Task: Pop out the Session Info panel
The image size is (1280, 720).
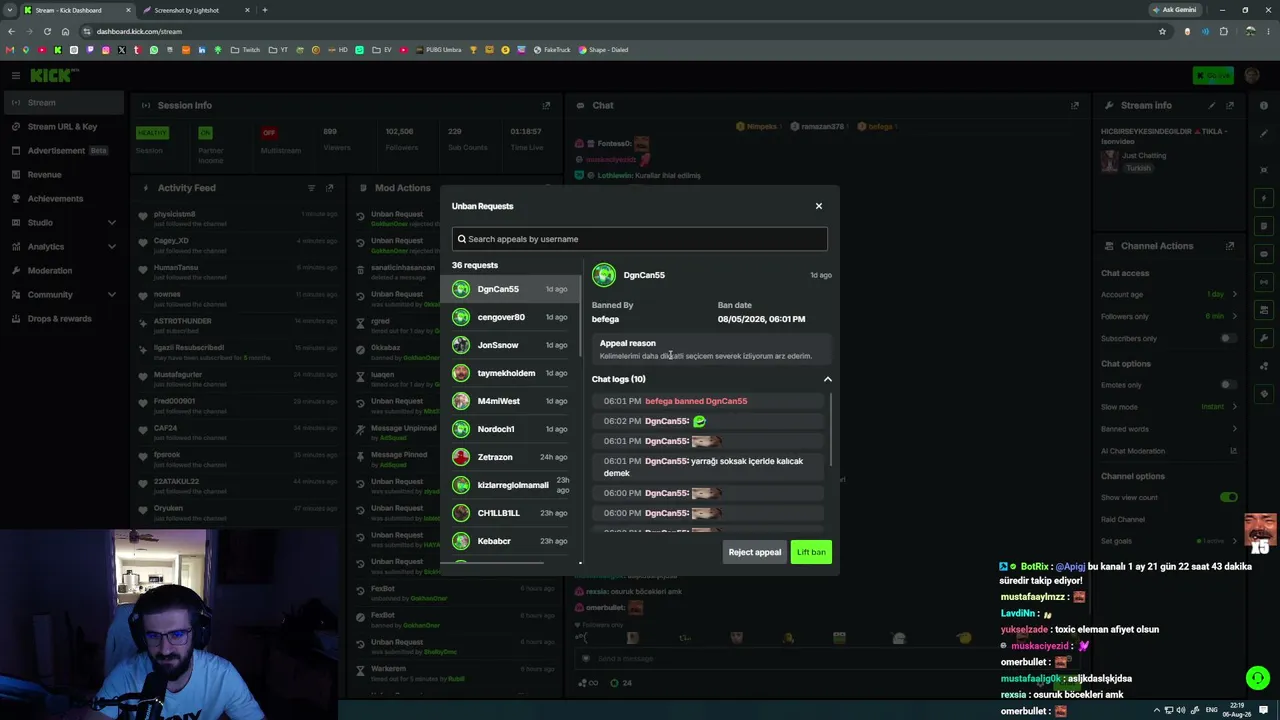Action: pyautogui.click(x=546, y=105)
